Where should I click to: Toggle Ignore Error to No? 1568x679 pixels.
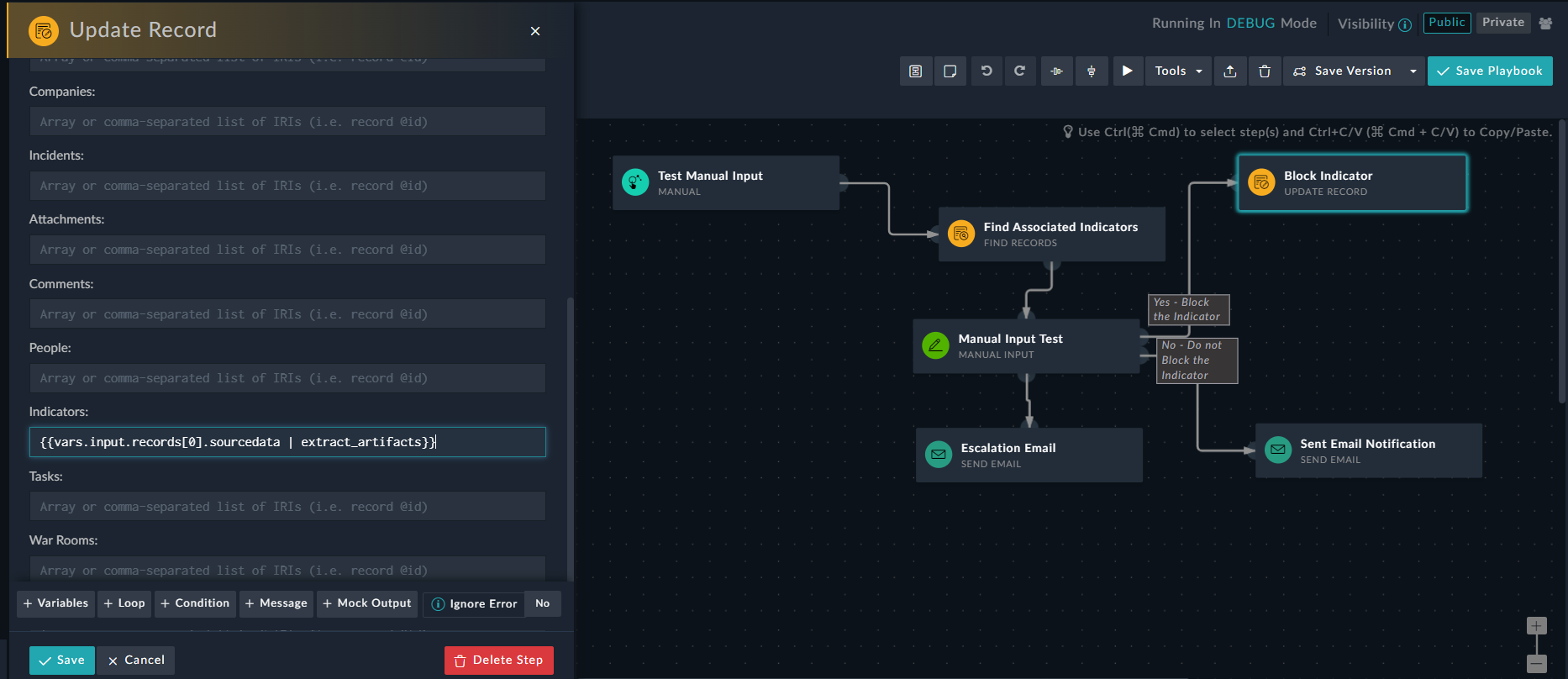pyautogui.click(x=543, y=603)
